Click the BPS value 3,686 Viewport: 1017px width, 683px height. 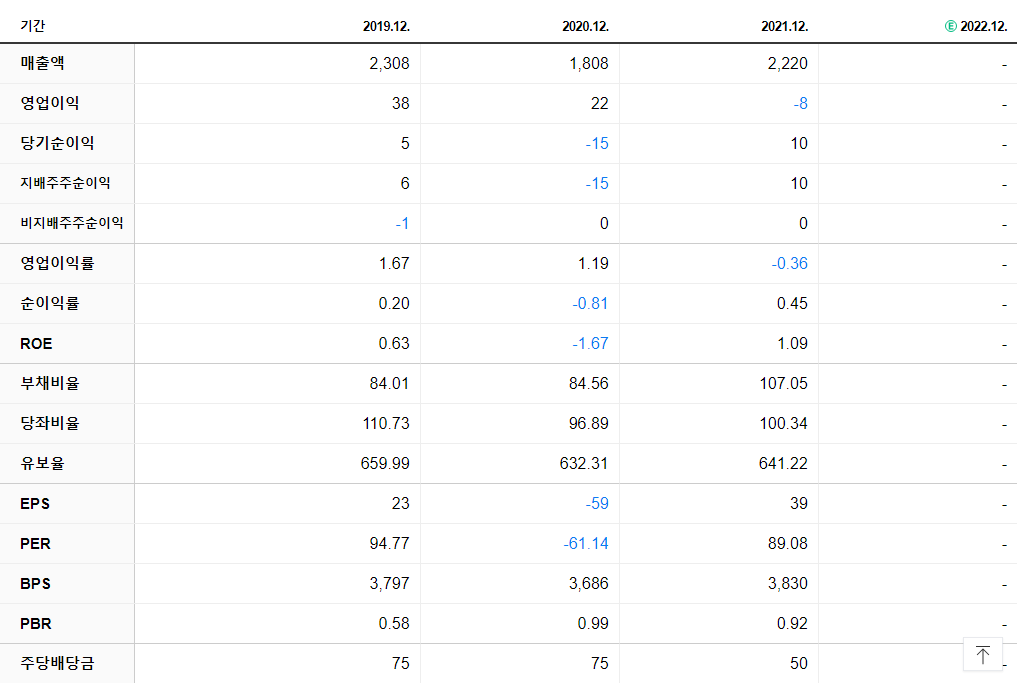(x=588, y=584)
